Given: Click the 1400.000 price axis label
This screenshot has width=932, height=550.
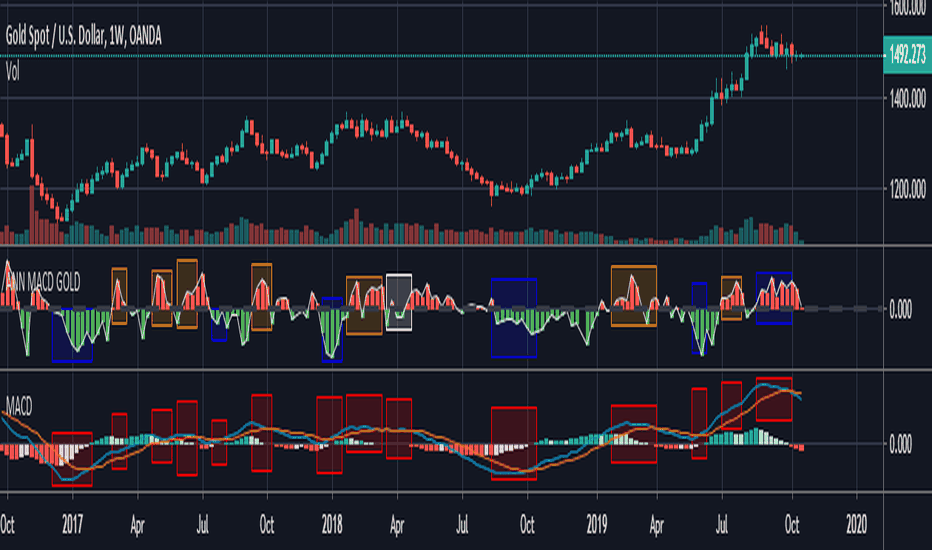Looking at the screenshot, I should 908,99.
